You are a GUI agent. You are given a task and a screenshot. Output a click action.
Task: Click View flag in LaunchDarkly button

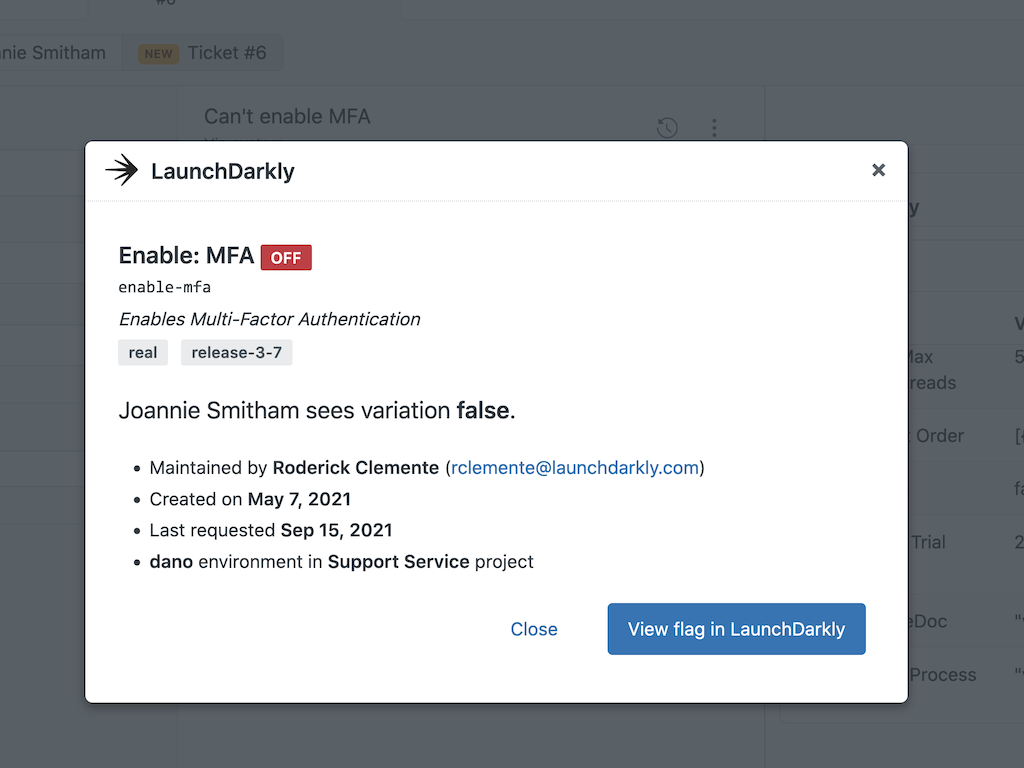click(736, 629)
